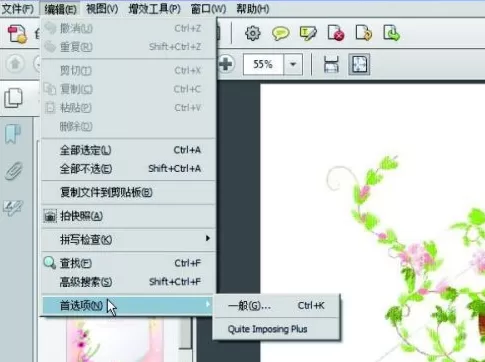Open the 文件(F) menu
Image resolution: width=485 pixels, height=362 pixels.
(17, 9)
